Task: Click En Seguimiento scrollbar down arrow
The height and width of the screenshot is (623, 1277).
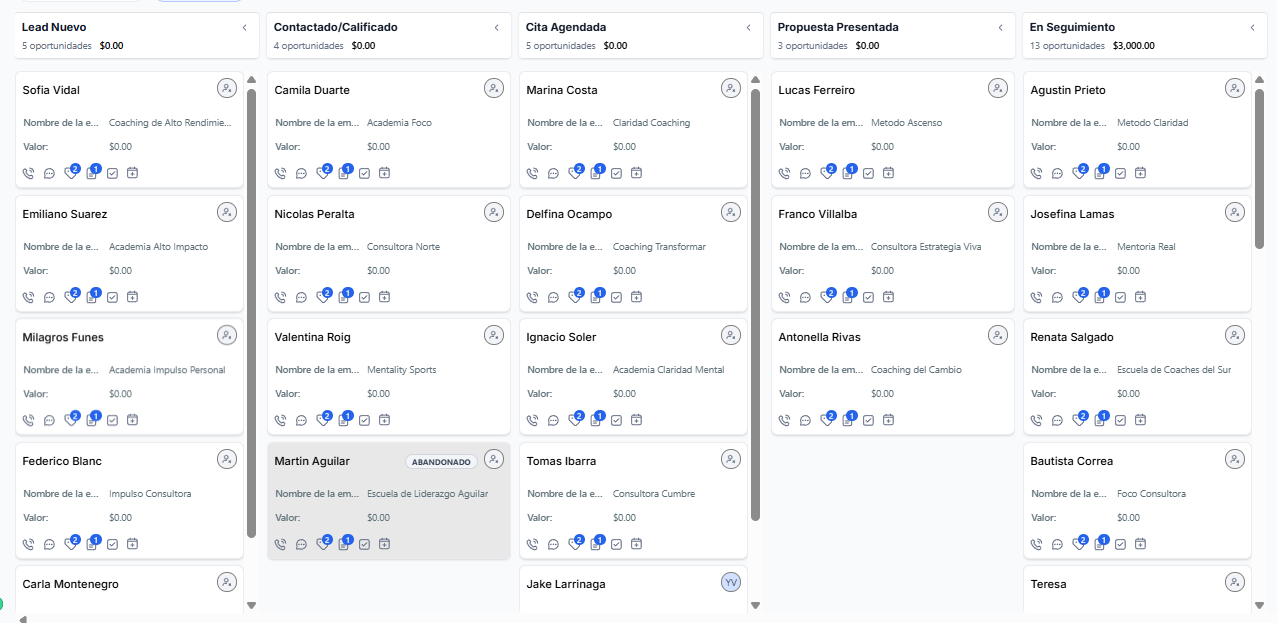Action: 1259,605
